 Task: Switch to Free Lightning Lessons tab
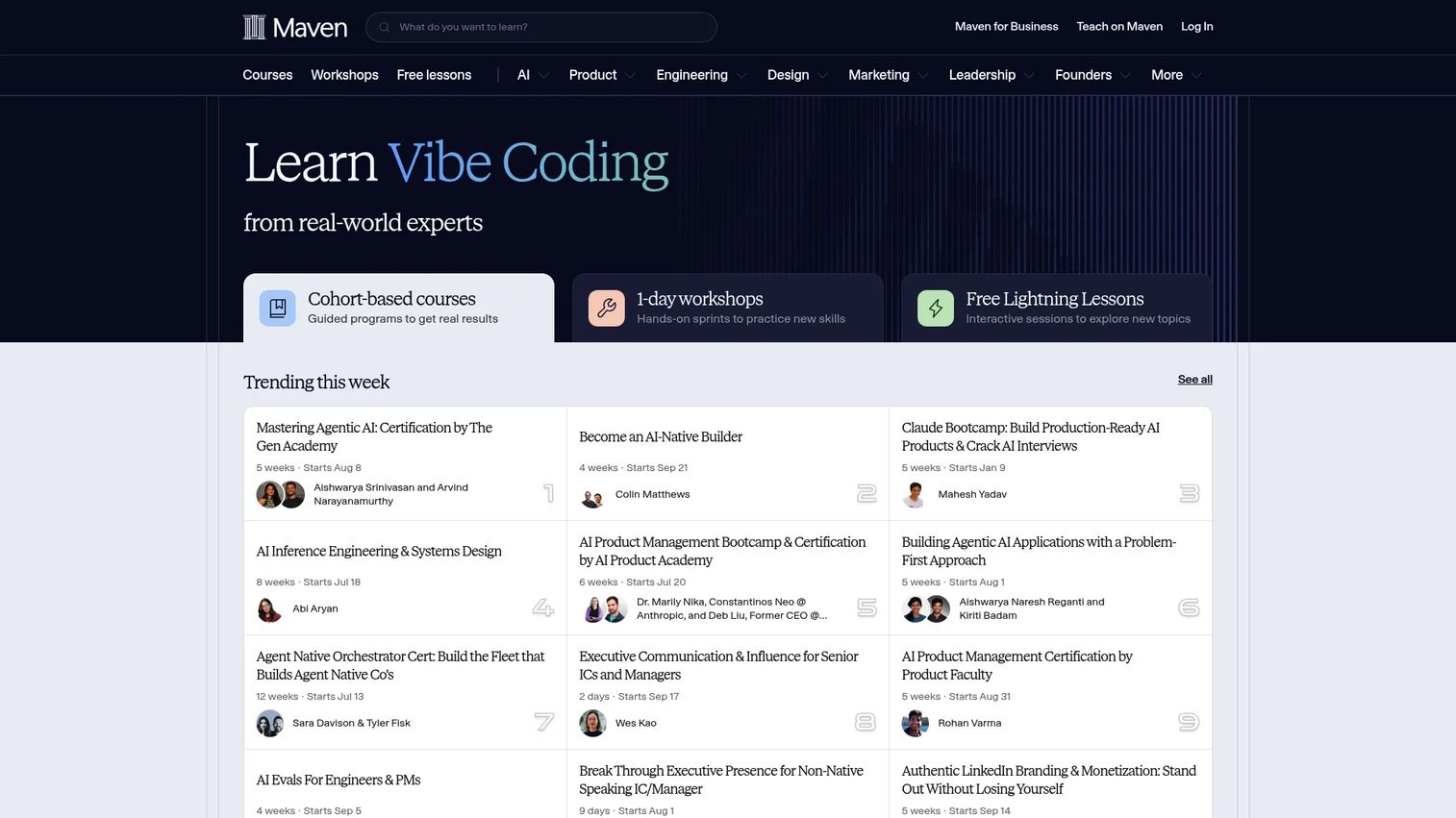tap(1057, 308)
